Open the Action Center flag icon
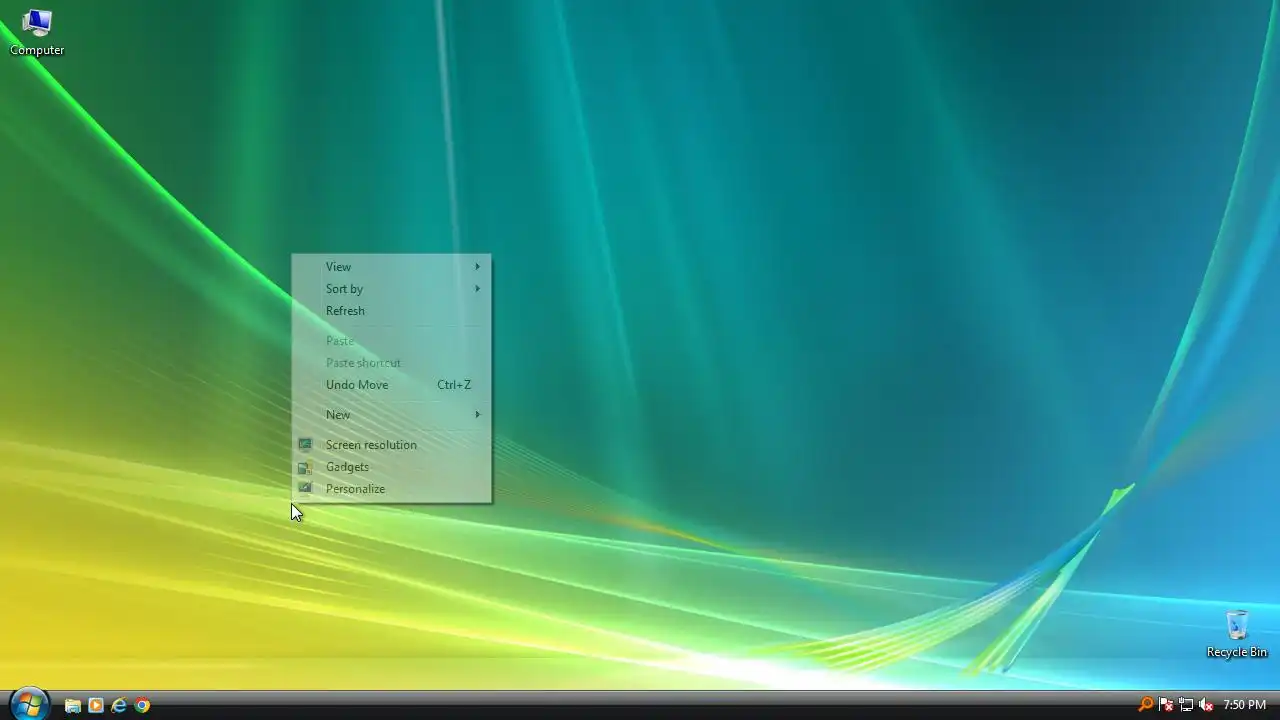The height and width of the screenshot is (720, 1280). [x=1166, y=705]
